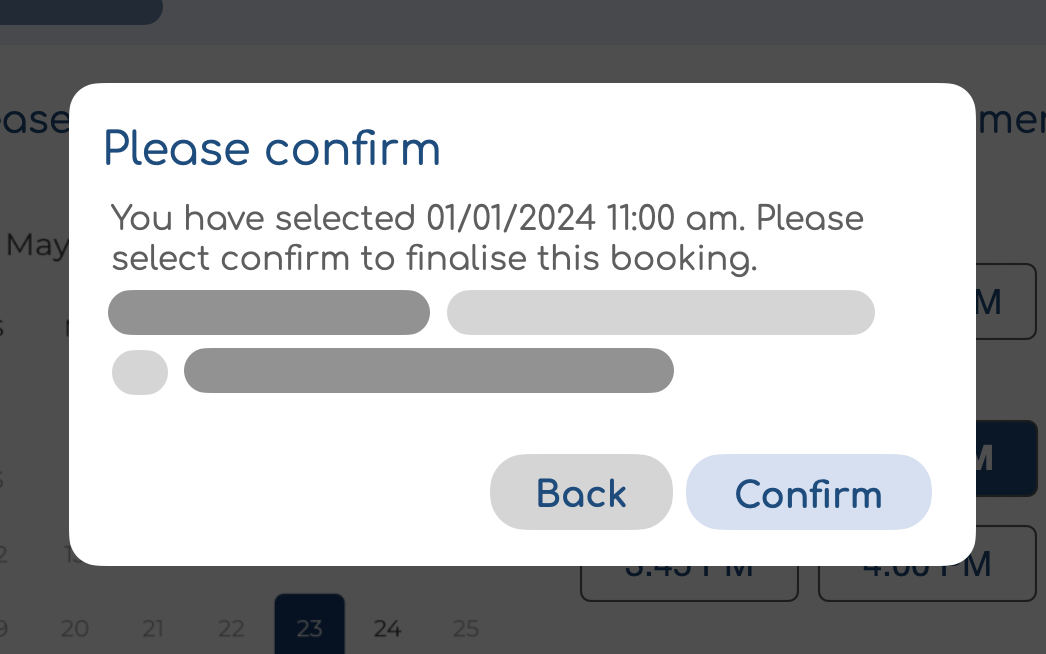Select the 3:45 PM time slot
Image resolution: width=1046 pixels, height=654 pixels.
click(689, 564)
